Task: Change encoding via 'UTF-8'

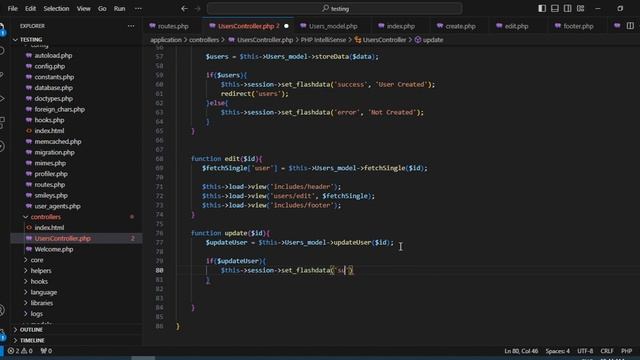Action: [585, 351]
